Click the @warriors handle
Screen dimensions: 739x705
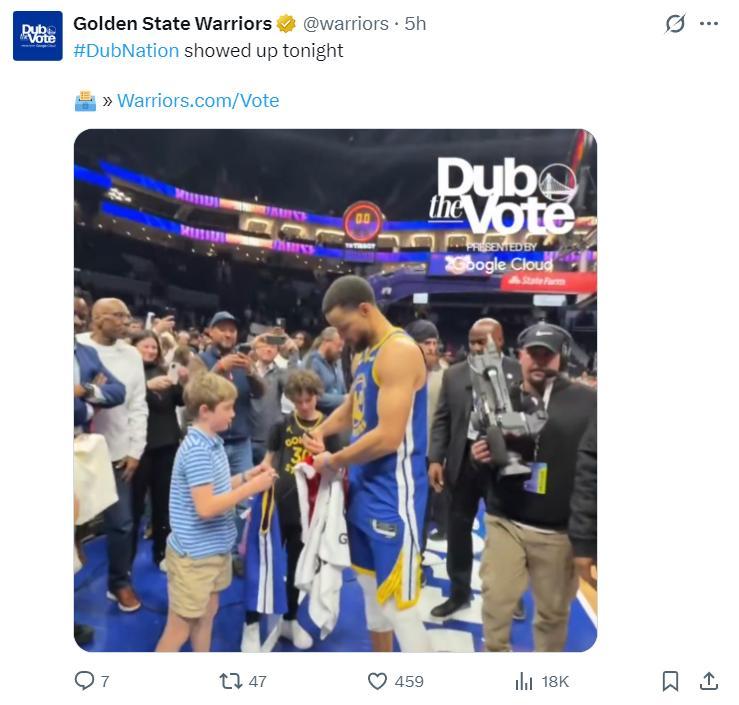[x=345, y=23]
